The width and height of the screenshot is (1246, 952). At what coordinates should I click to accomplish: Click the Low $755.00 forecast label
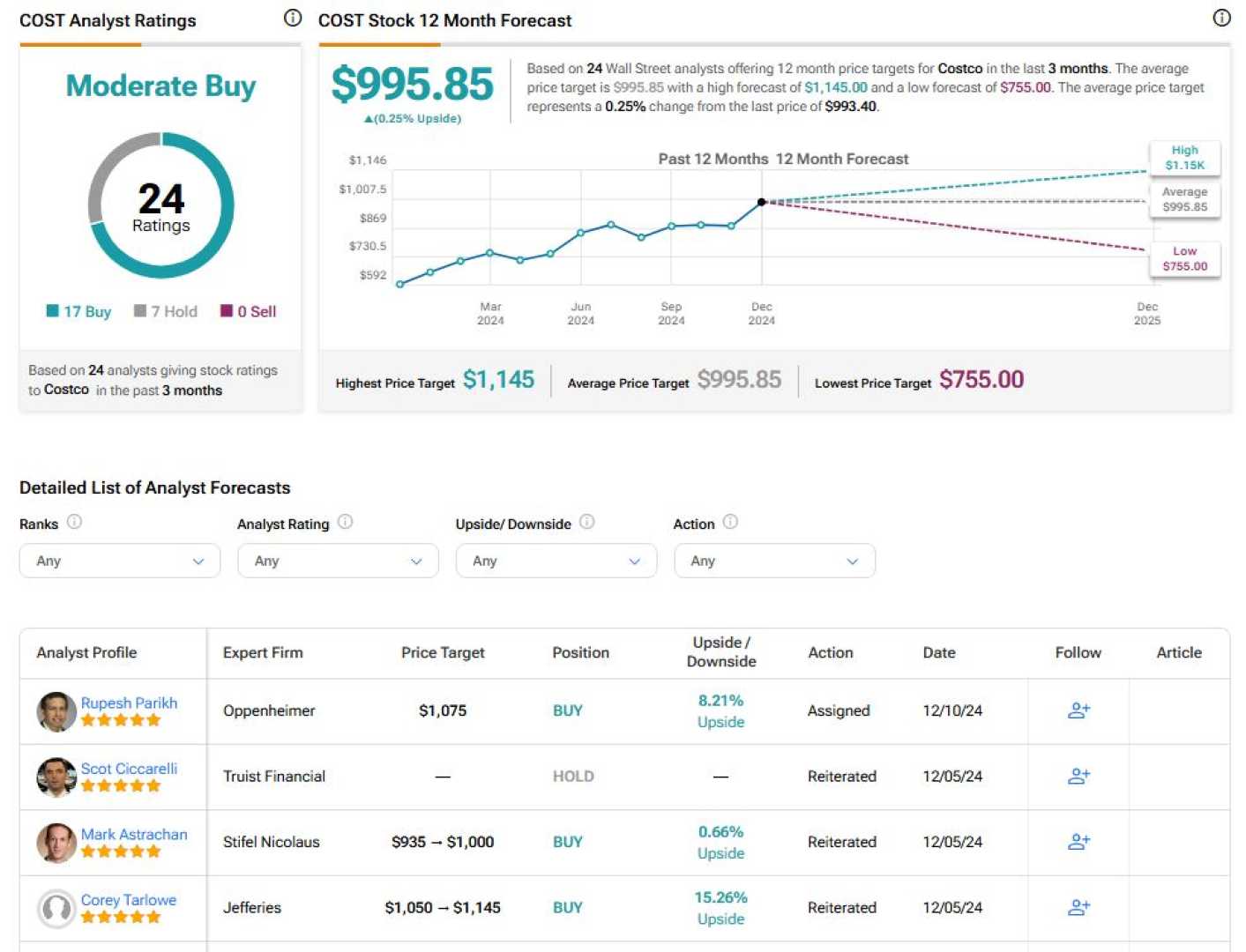1184,258
